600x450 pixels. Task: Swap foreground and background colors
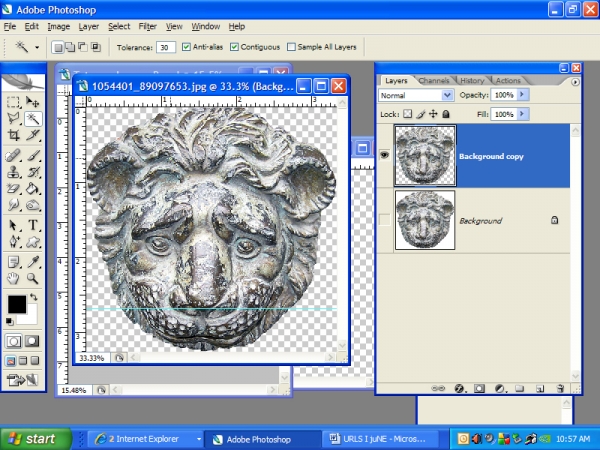(x=34, y=297)
